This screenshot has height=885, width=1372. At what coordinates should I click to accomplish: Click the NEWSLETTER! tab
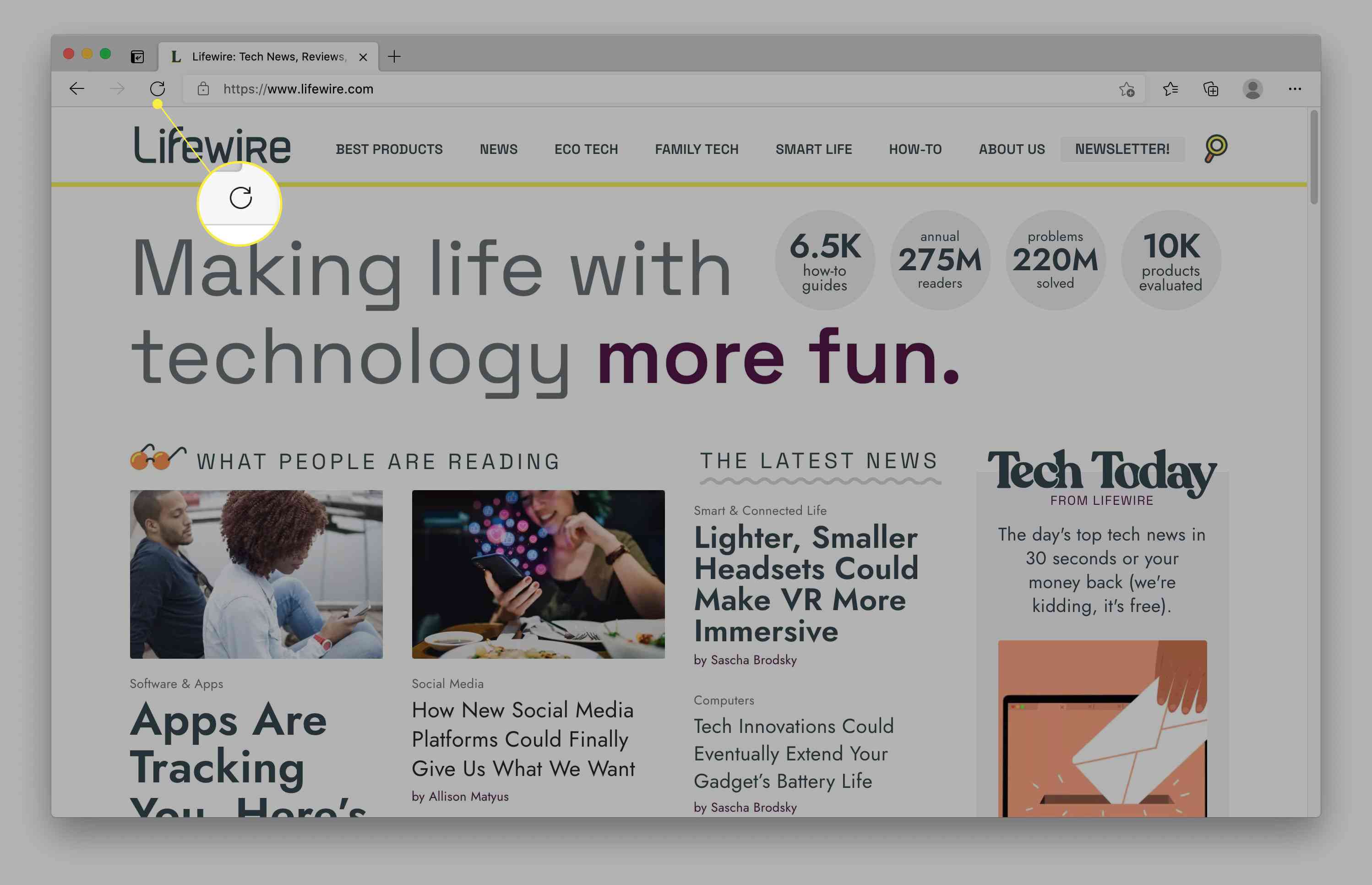[x=1121, y=149]
